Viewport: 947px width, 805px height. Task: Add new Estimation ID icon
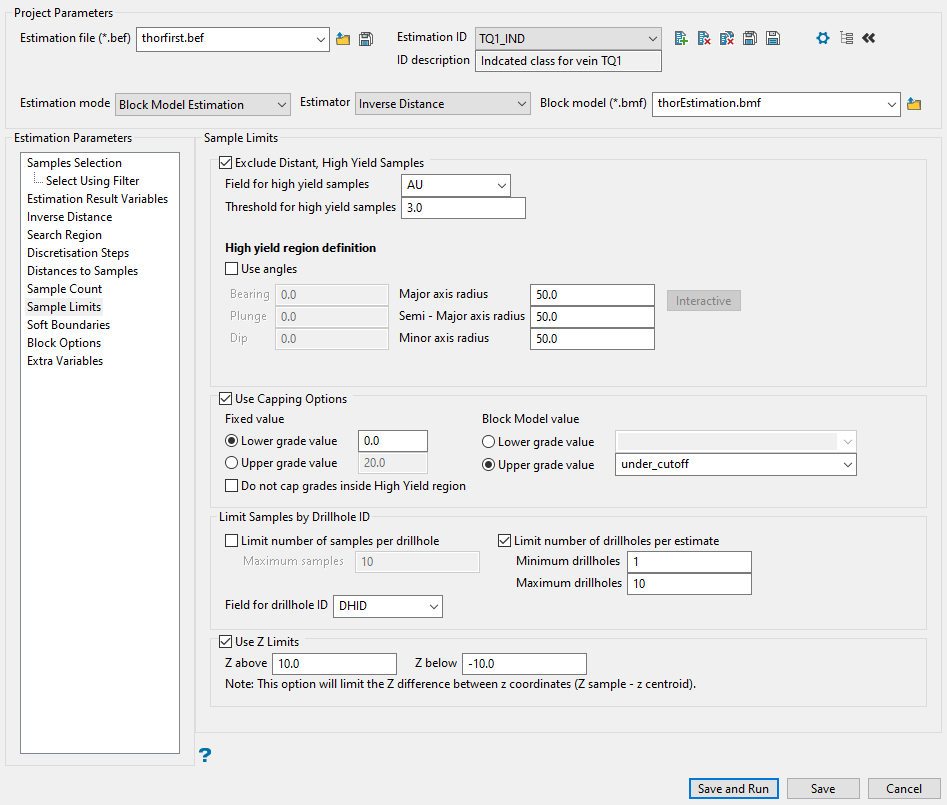point(681,38)
